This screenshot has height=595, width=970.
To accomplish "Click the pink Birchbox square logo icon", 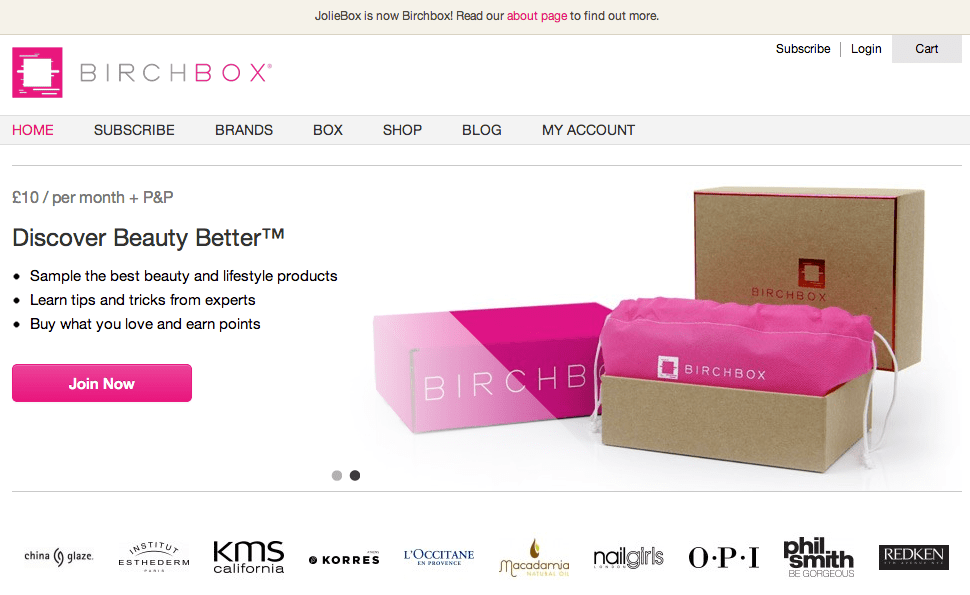I will click(x=37, y=72).
